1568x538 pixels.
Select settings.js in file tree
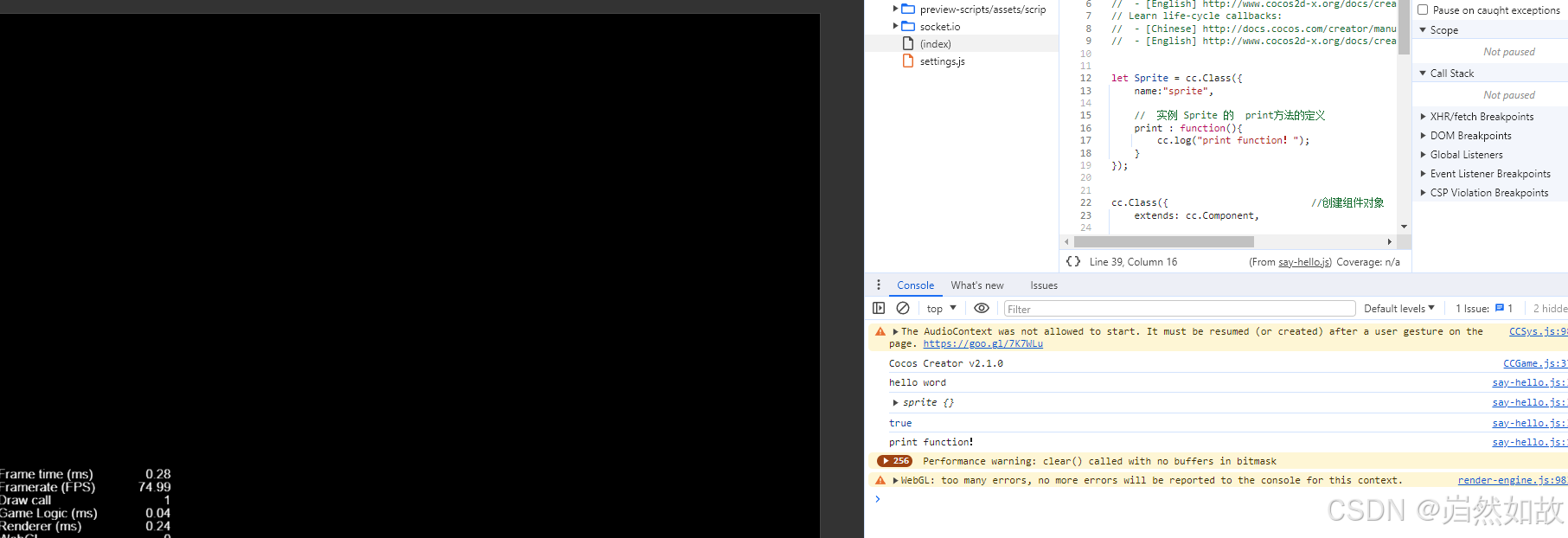(942, 61)
